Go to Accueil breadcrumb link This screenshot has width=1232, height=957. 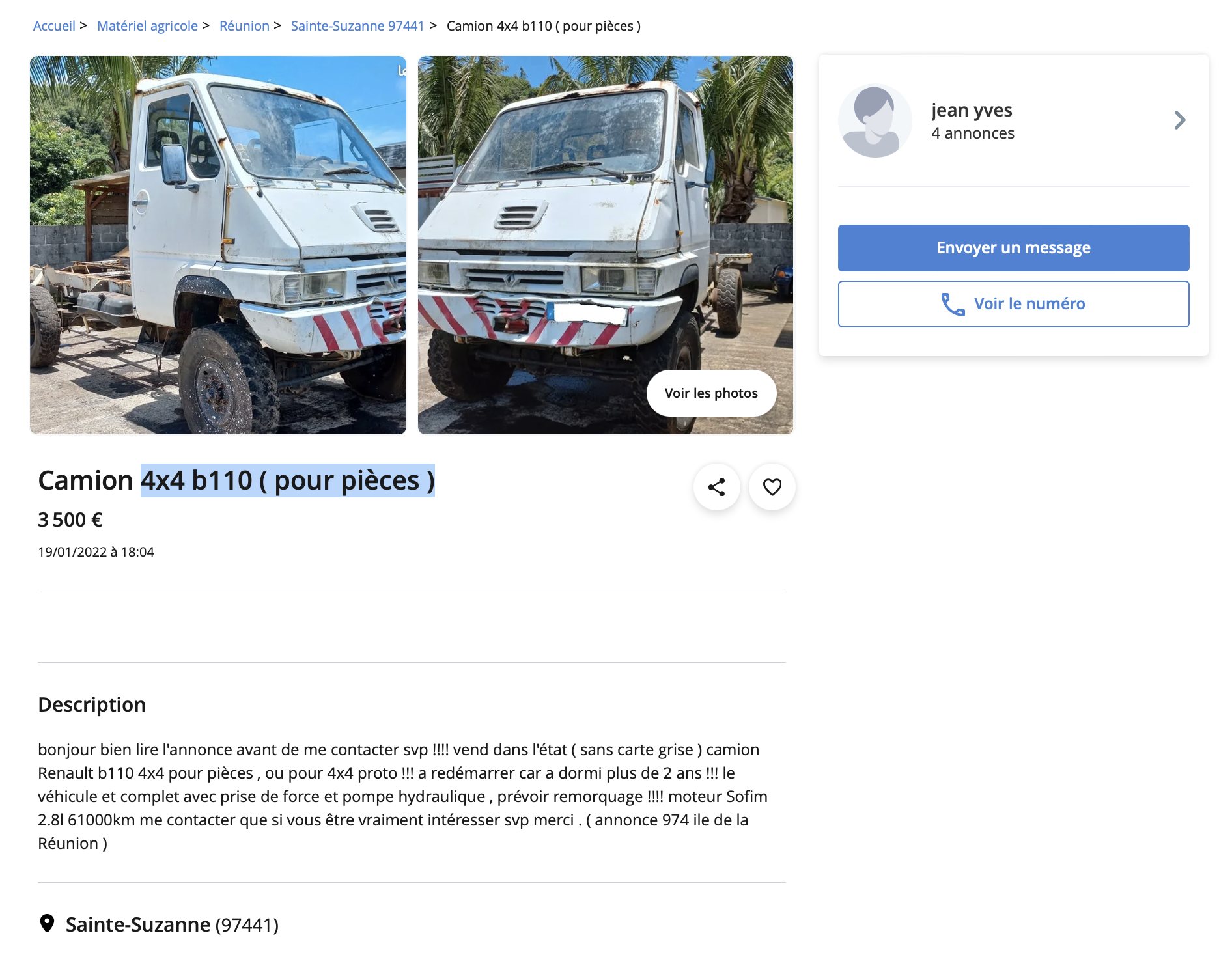[x=54, y=26]
